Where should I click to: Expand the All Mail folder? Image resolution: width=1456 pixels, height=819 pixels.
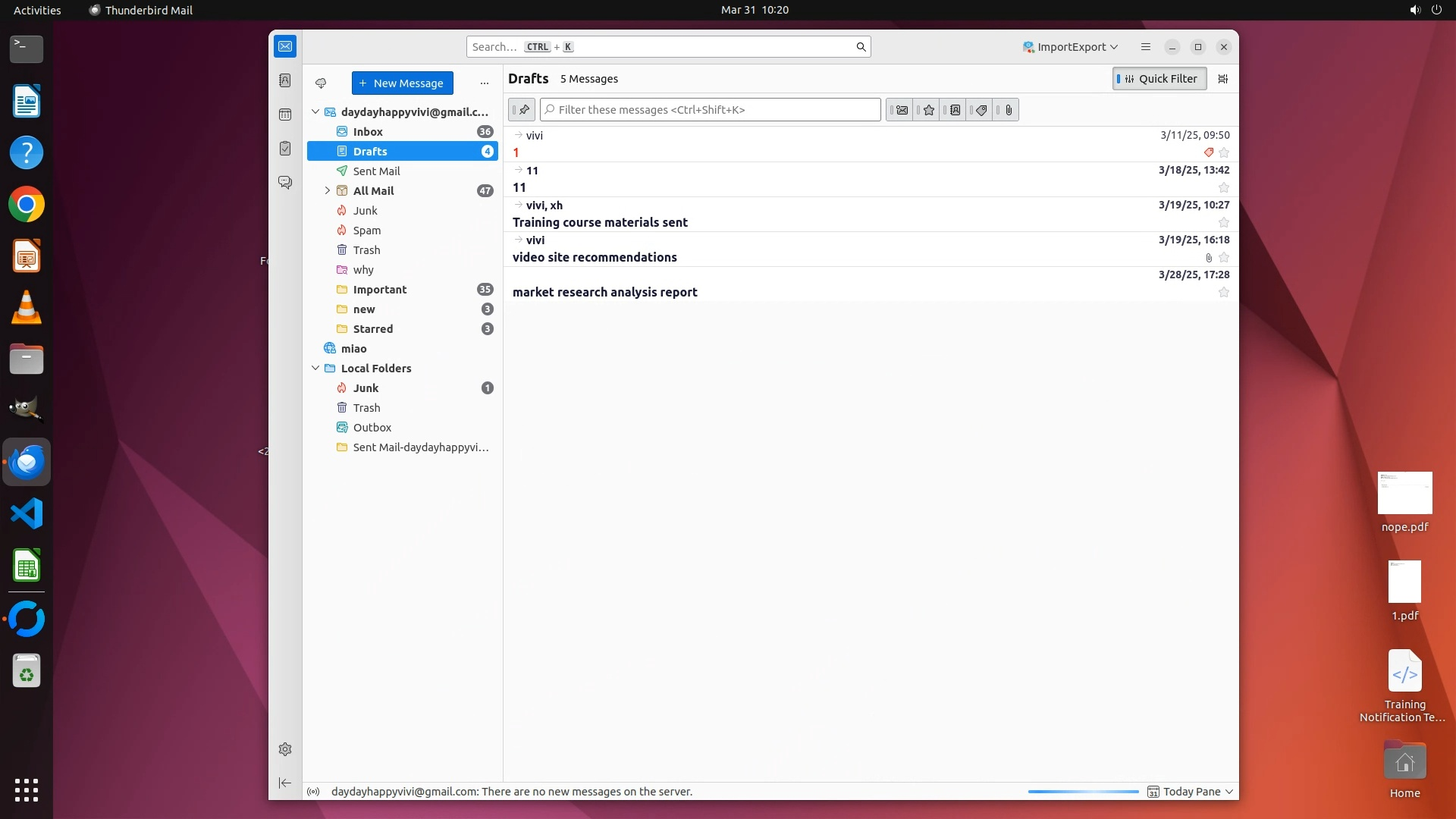pos(328,191)
